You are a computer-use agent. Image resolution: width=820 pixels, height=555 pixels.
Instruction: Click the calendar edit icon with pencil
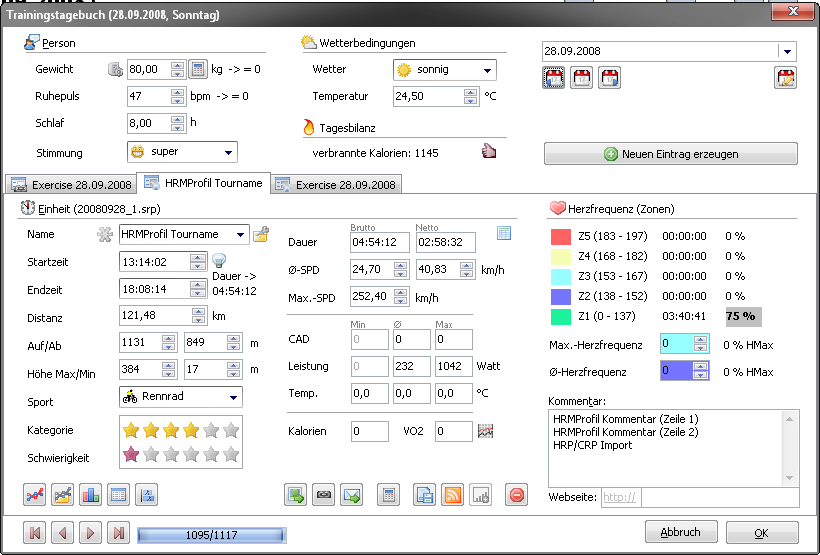(785, 78)
